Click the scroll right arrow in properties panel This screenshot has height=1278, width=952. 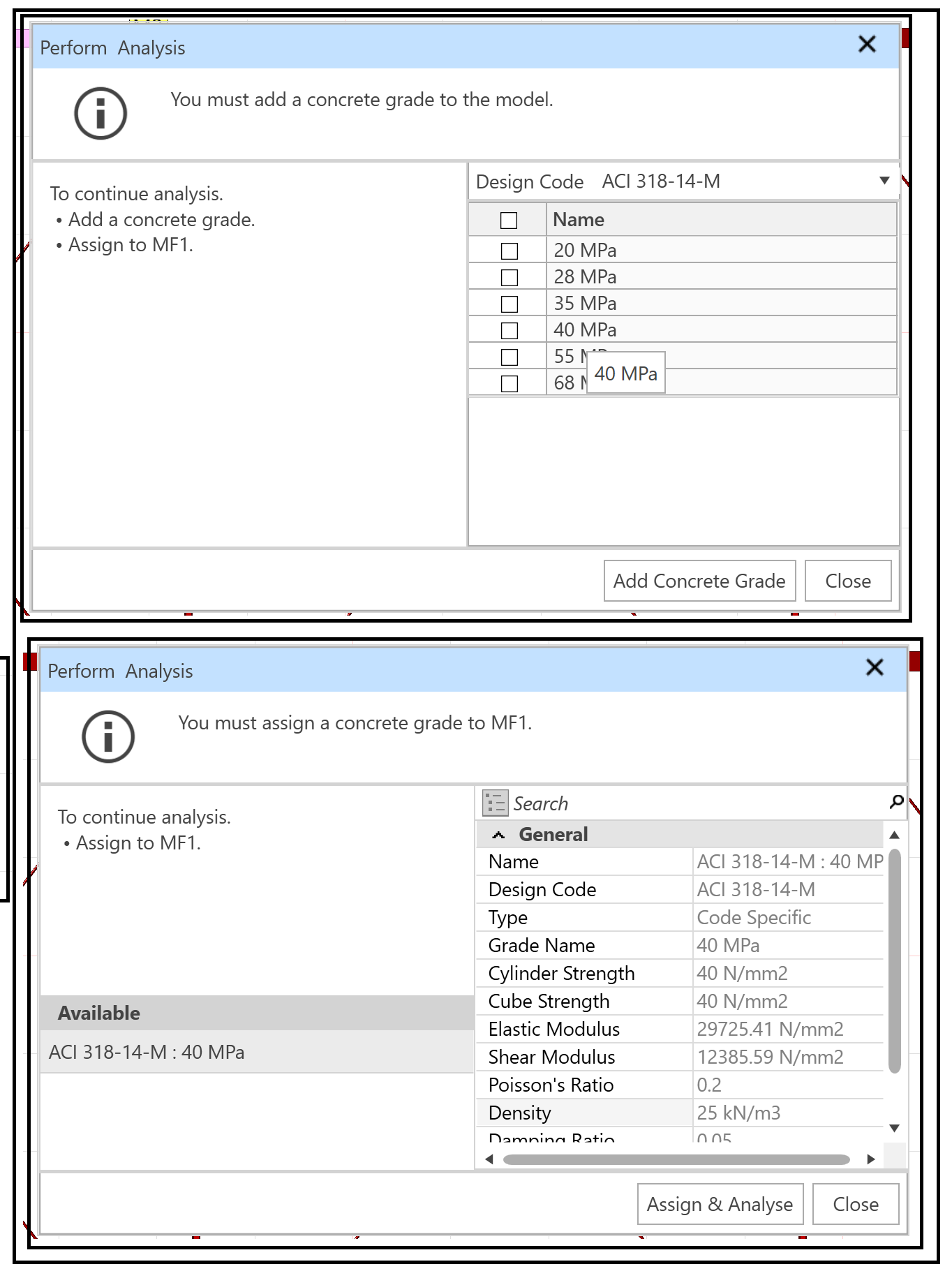870,1159
